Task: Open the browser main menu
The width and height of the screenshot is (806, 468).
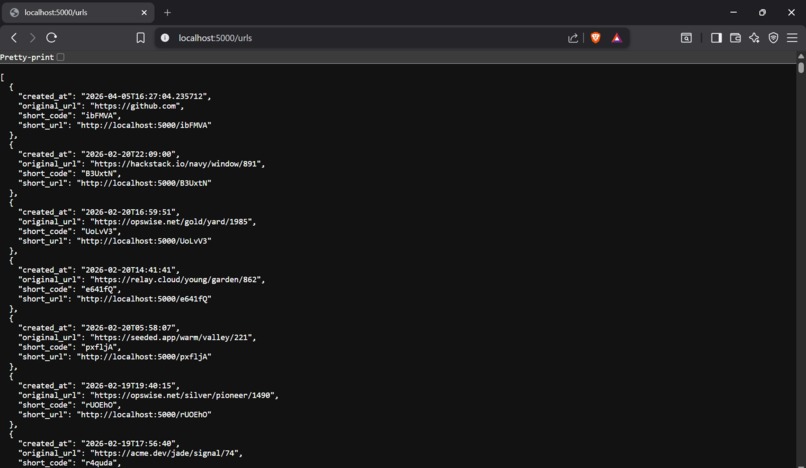Action: coord(792,38)
